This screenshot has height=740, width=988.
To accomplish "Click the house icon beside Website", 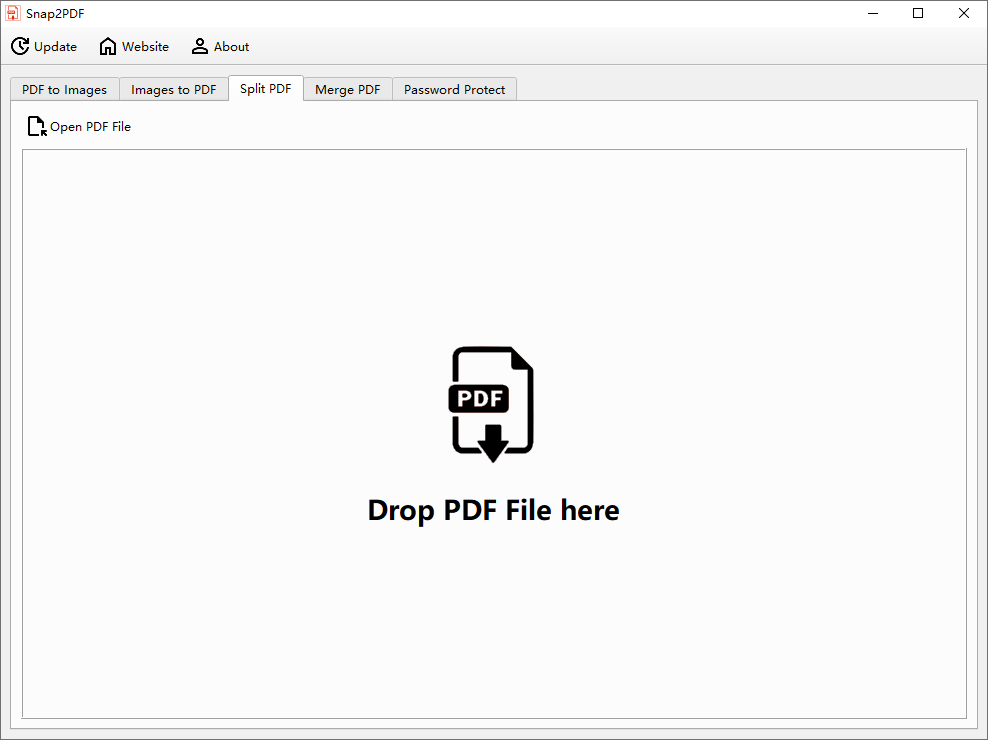I will pyautogui.click(x=108, y=47).
